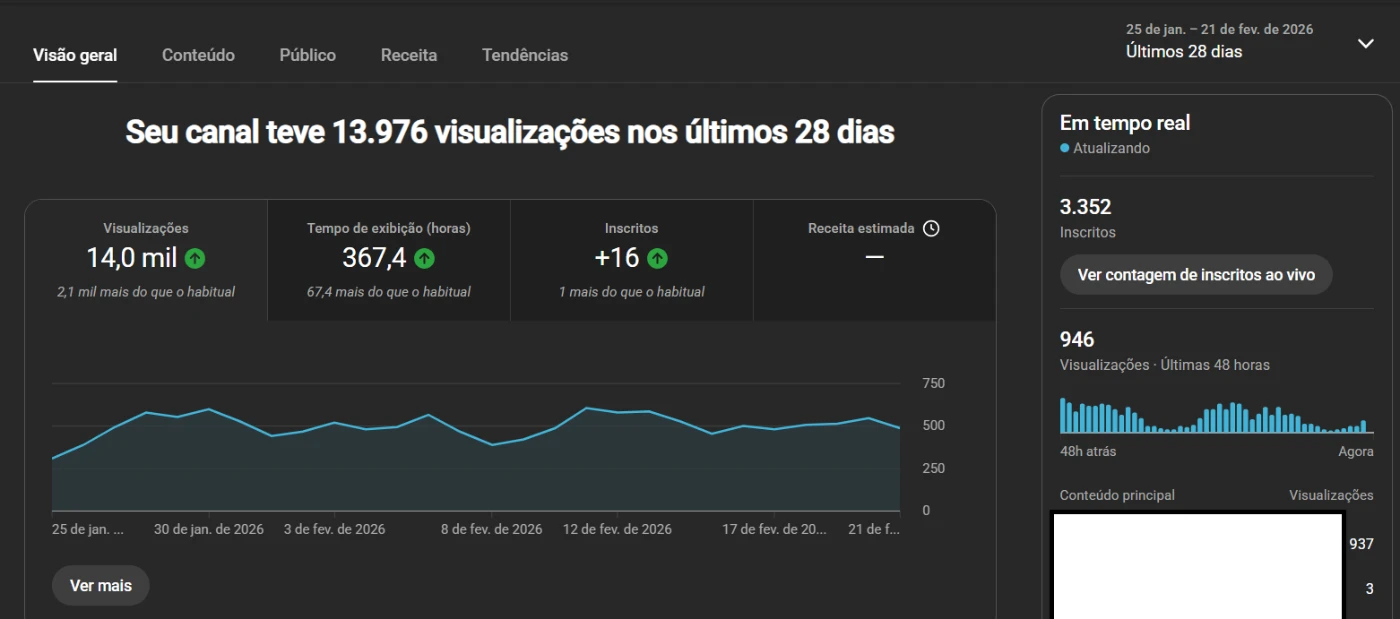The height and width of the screenshot is (619, 1400).
Task: Click the 48-hour views bar chart
Action: [x=1215, y=415]
